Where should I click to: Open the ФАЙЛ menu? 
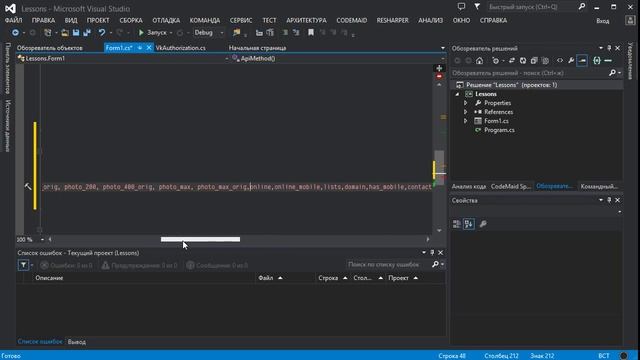click(x=13, y=20)
